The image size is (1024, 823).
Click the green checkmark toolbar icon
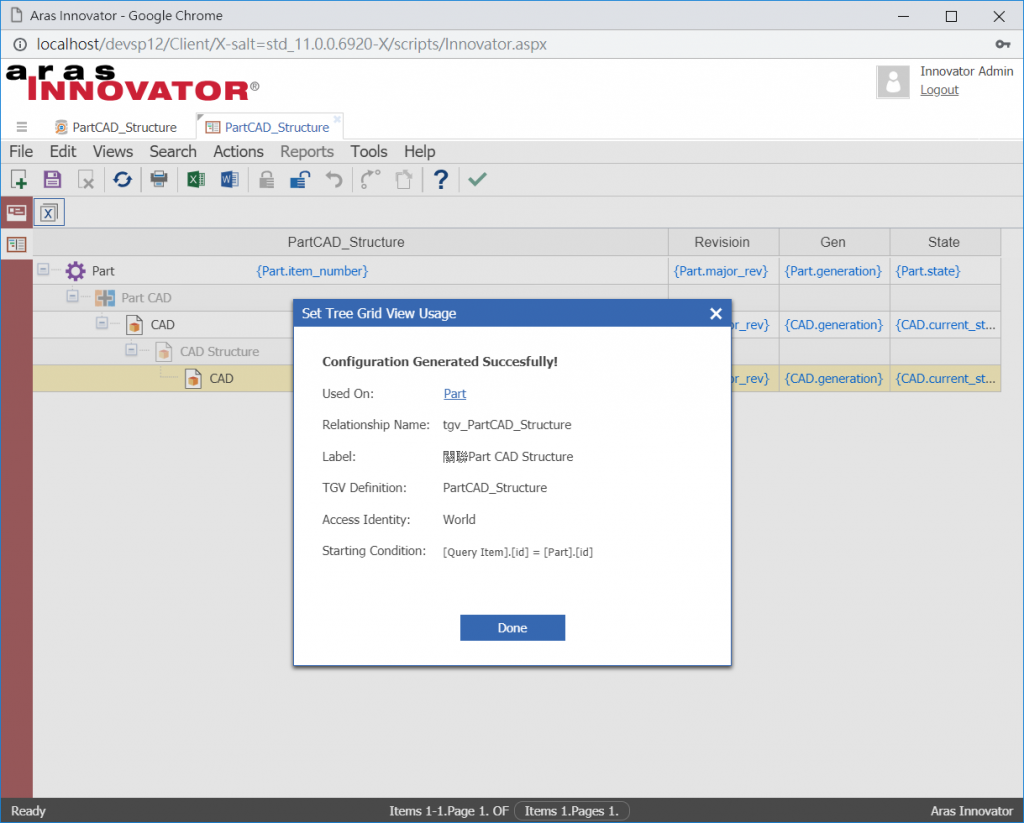[x=477, y=179]
